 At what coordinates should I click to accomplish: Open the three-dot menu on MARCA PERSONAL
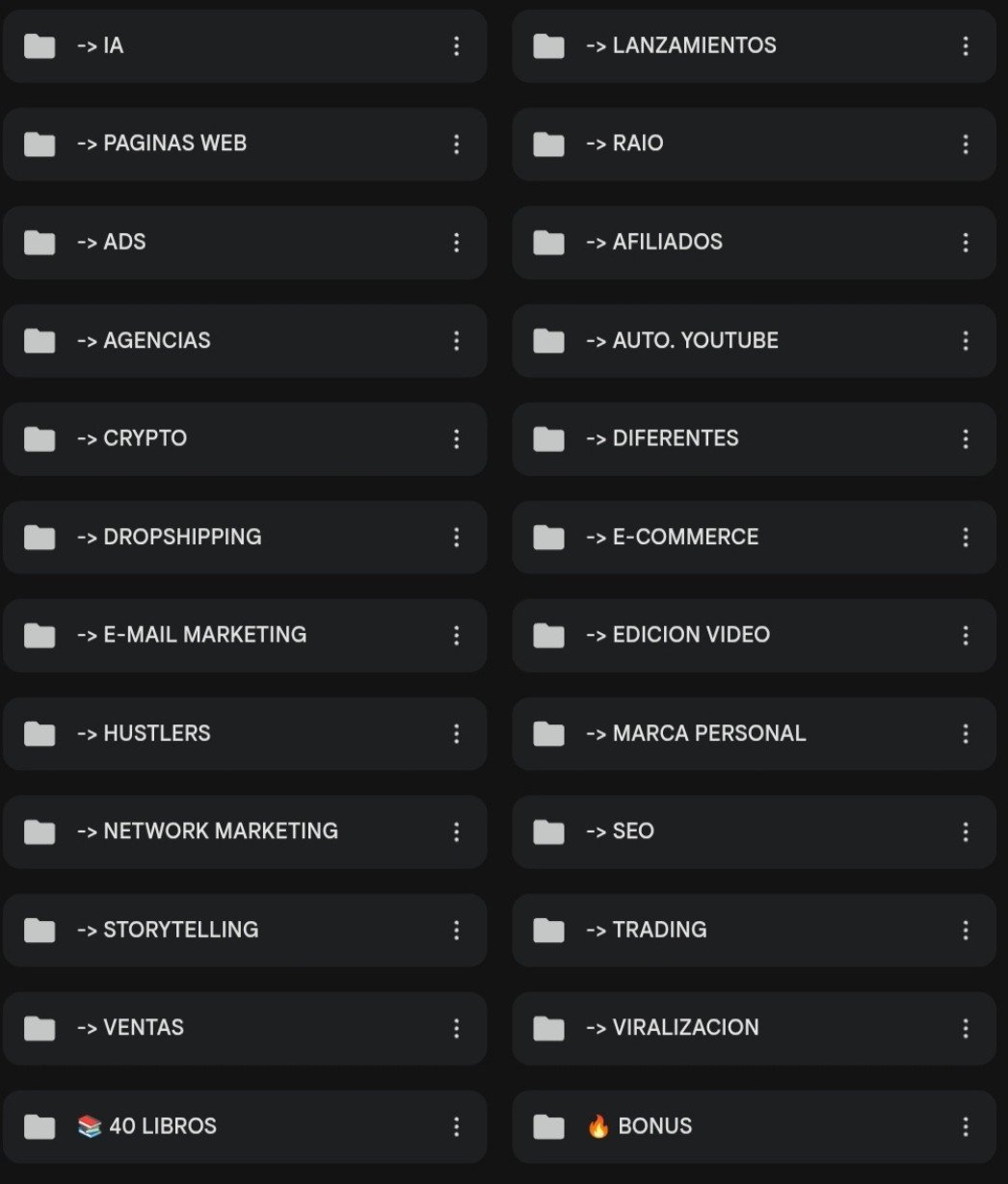[966, 734]
